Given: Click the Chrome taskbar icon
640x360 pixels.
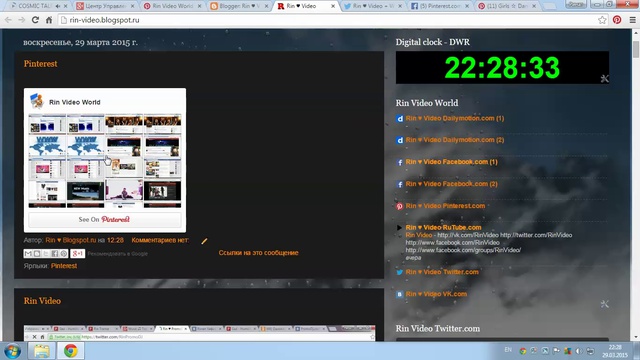Looking at the screenshot, I should (71, 351).
